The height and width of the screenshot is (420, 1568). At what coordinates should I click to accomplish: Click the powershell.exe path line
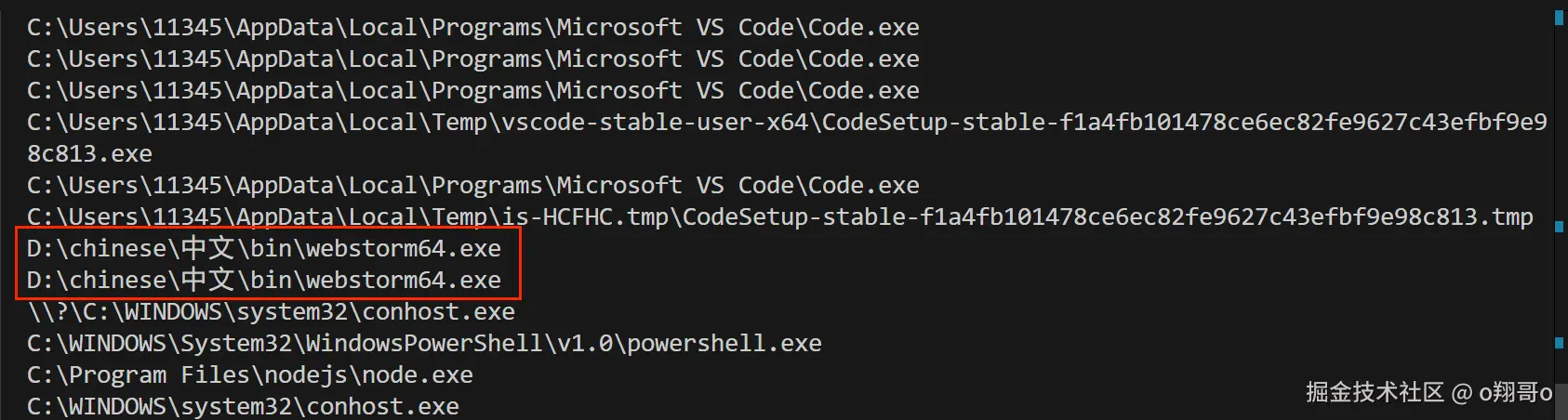point(423,344)
